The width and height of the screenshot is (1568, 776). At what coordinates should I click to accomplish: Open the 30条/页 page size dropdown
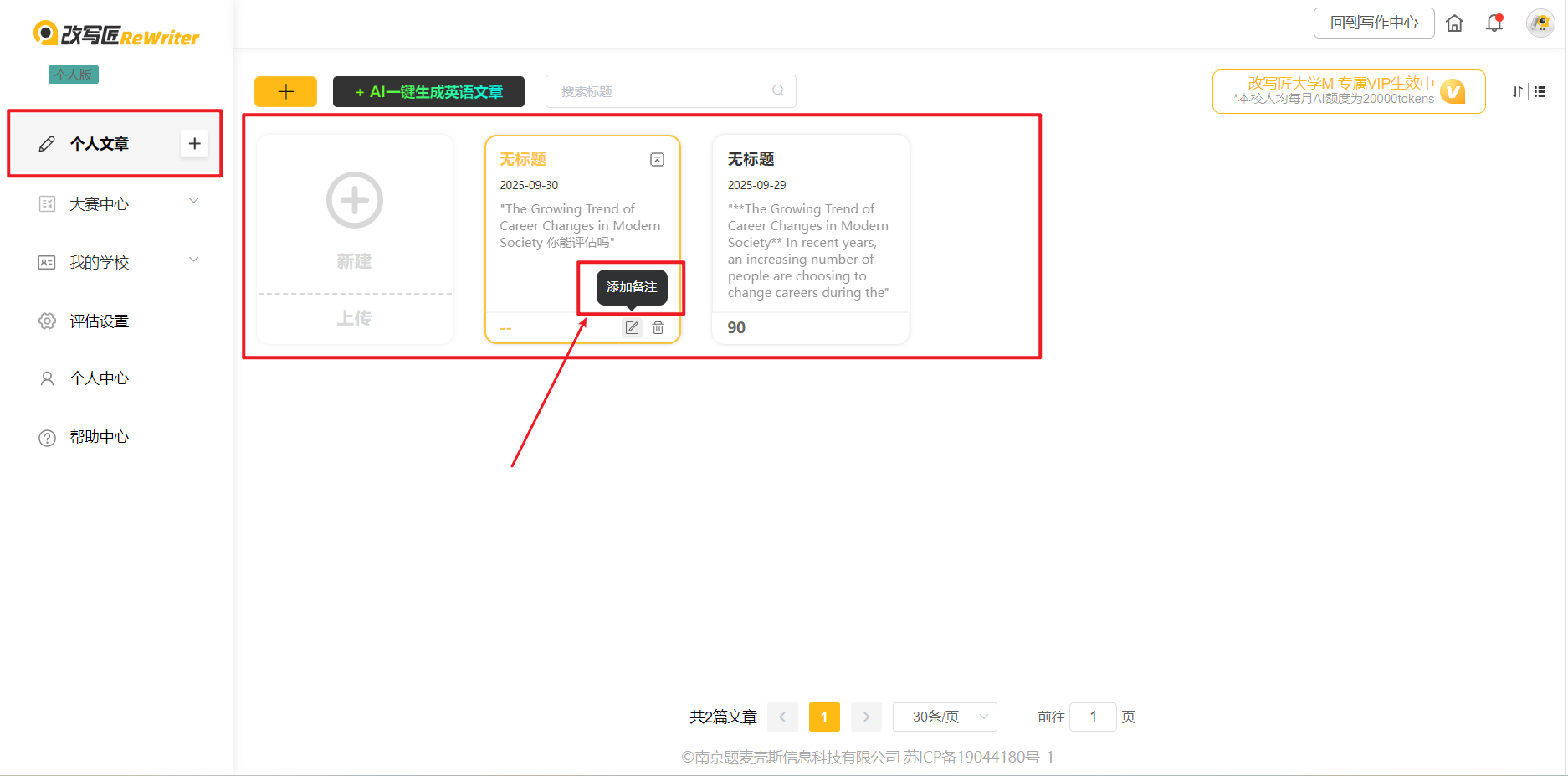(x=945, y=717)
